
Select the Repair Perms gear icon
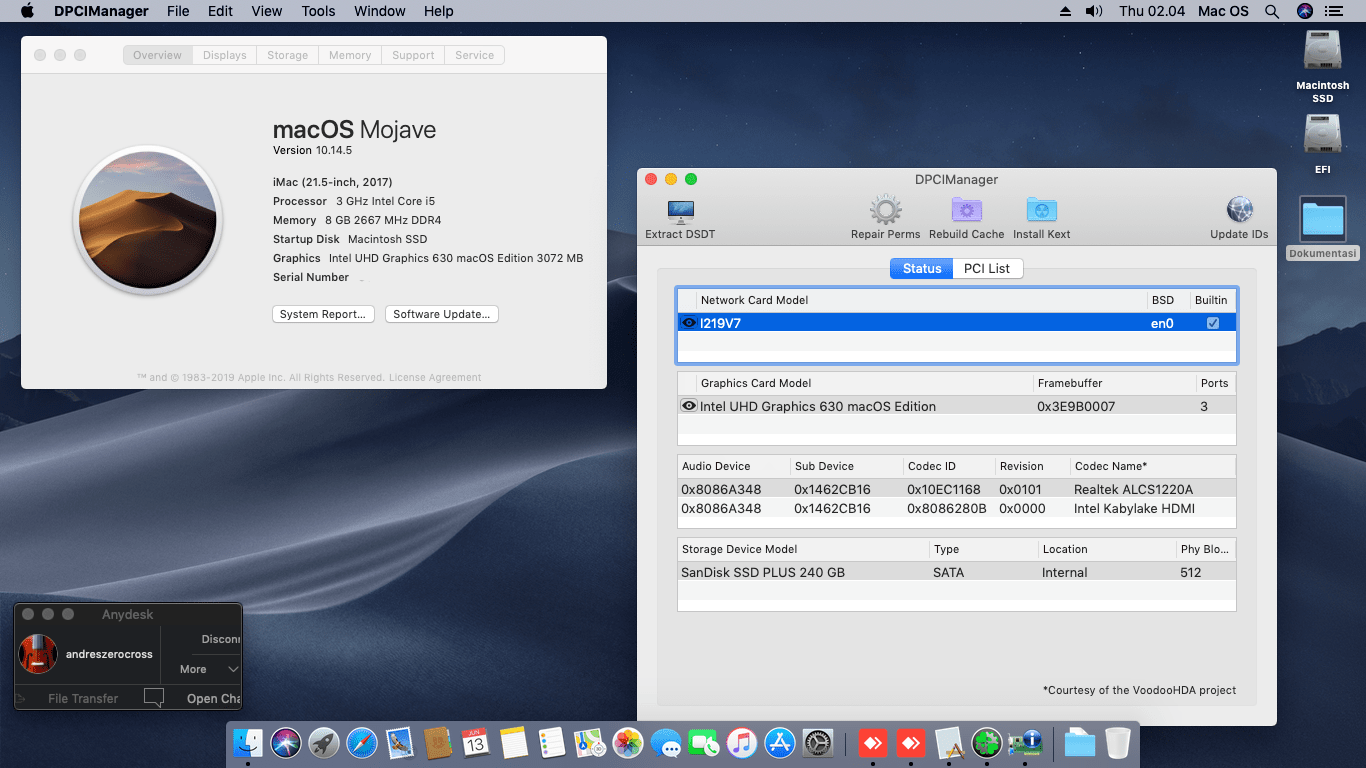[x=885, y=210]
